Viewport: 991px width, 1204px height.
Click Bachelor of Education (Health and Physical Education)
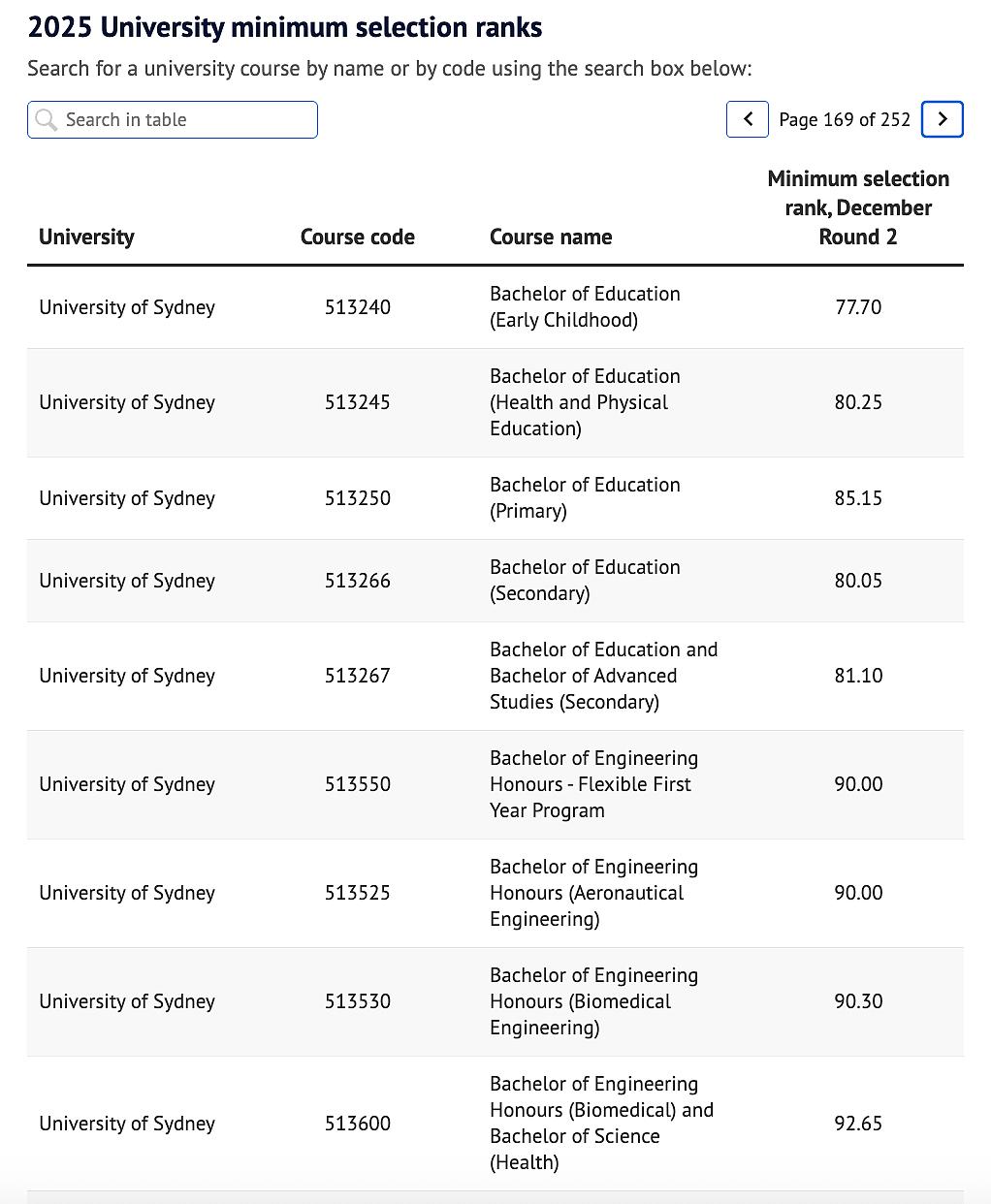click(585, 402)
